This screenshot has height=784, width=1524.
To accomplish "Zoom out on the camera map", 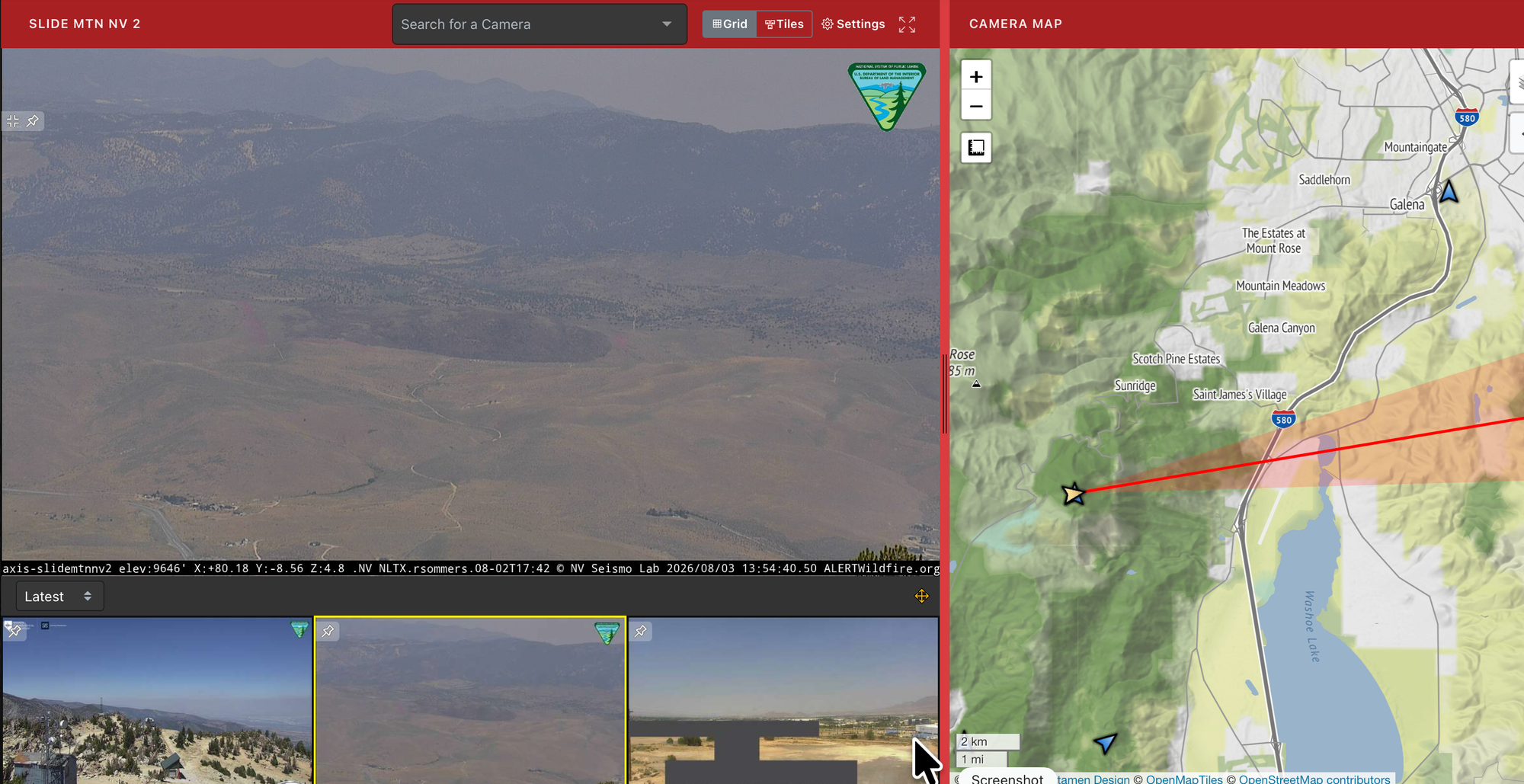I will (x=976, y=106).
